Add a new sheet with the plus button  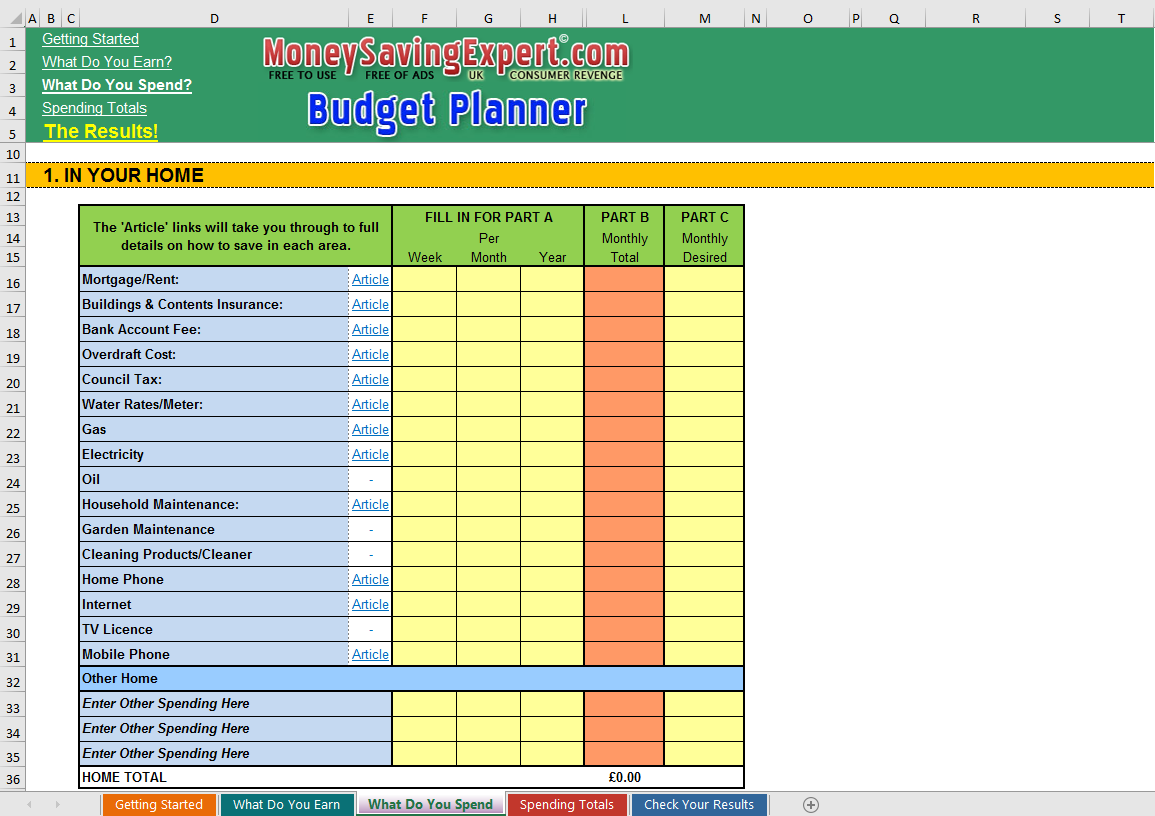pos(811,805)
